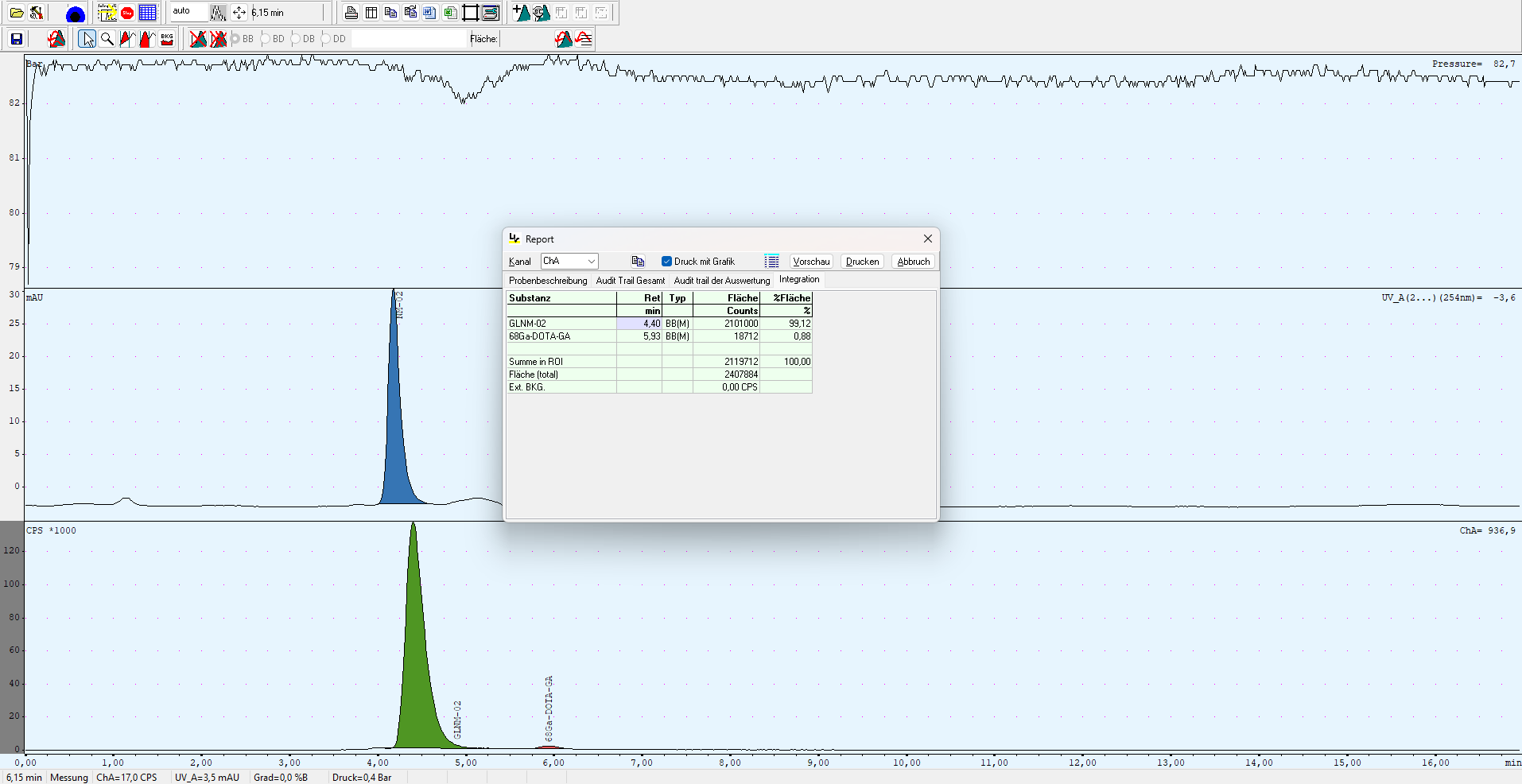The image size is (1522, 784).
Task: Click the Drucken button
Action: (862, 262)
